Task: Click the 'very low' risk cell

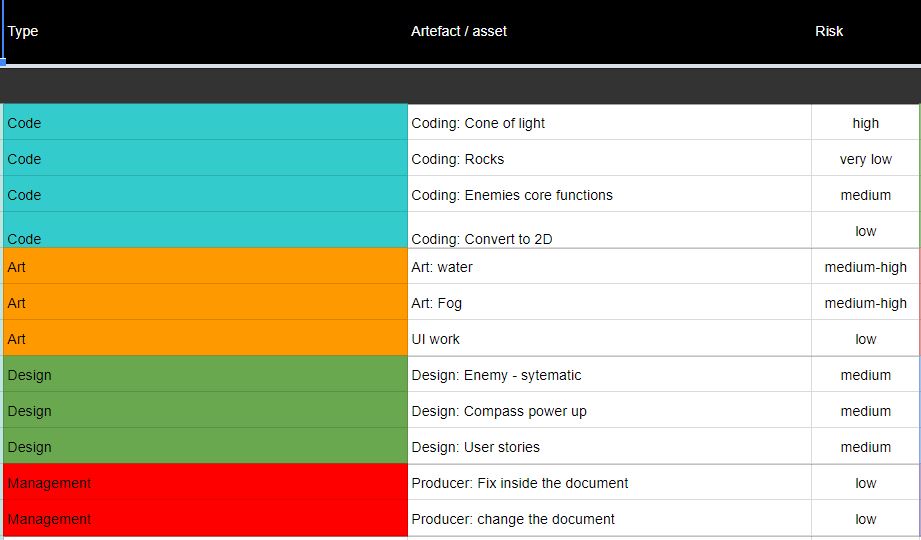Action: pyautogui.click(x=865, y=159)
